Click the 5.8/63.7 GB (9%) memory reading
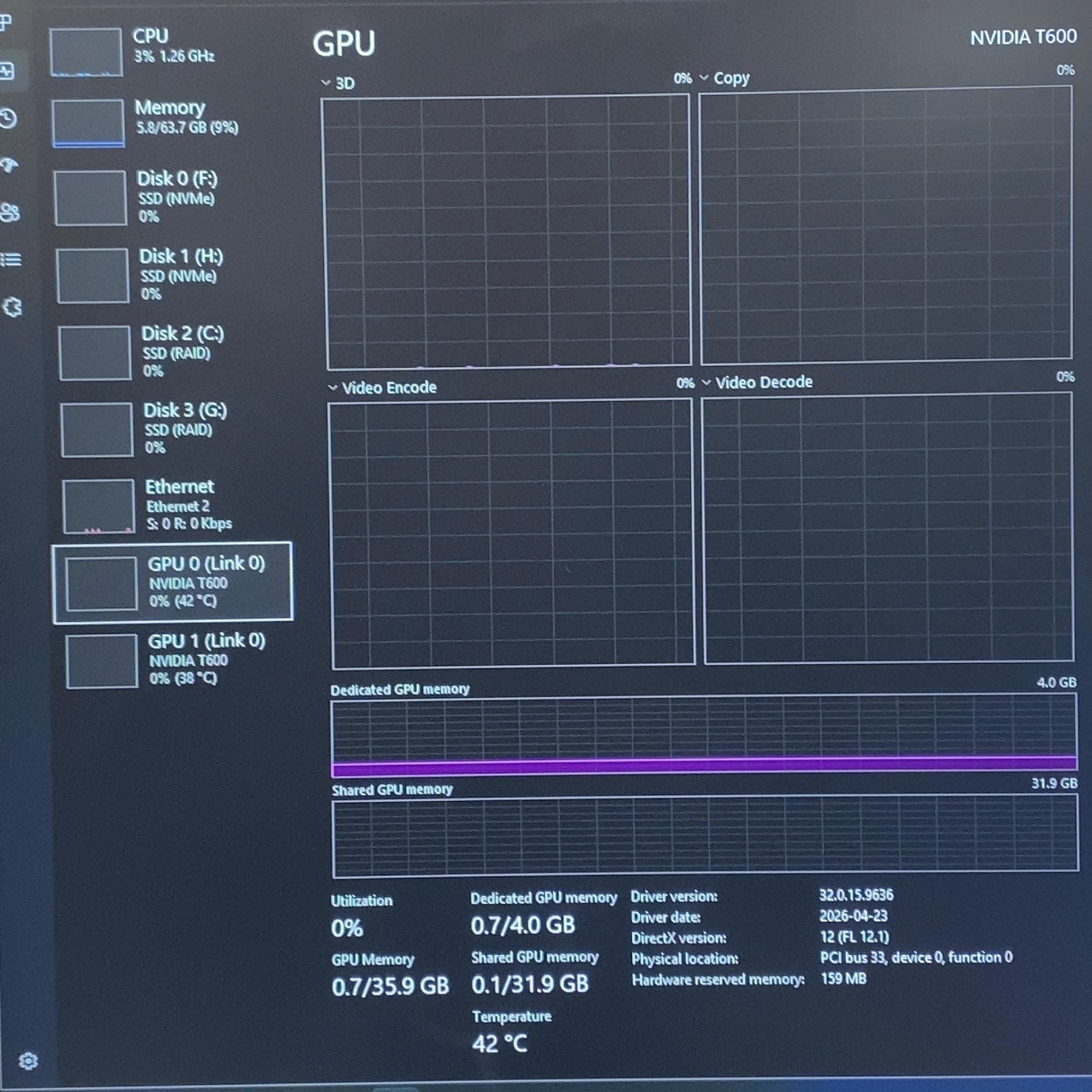Screen dimensions: 1092x1092 187,127
